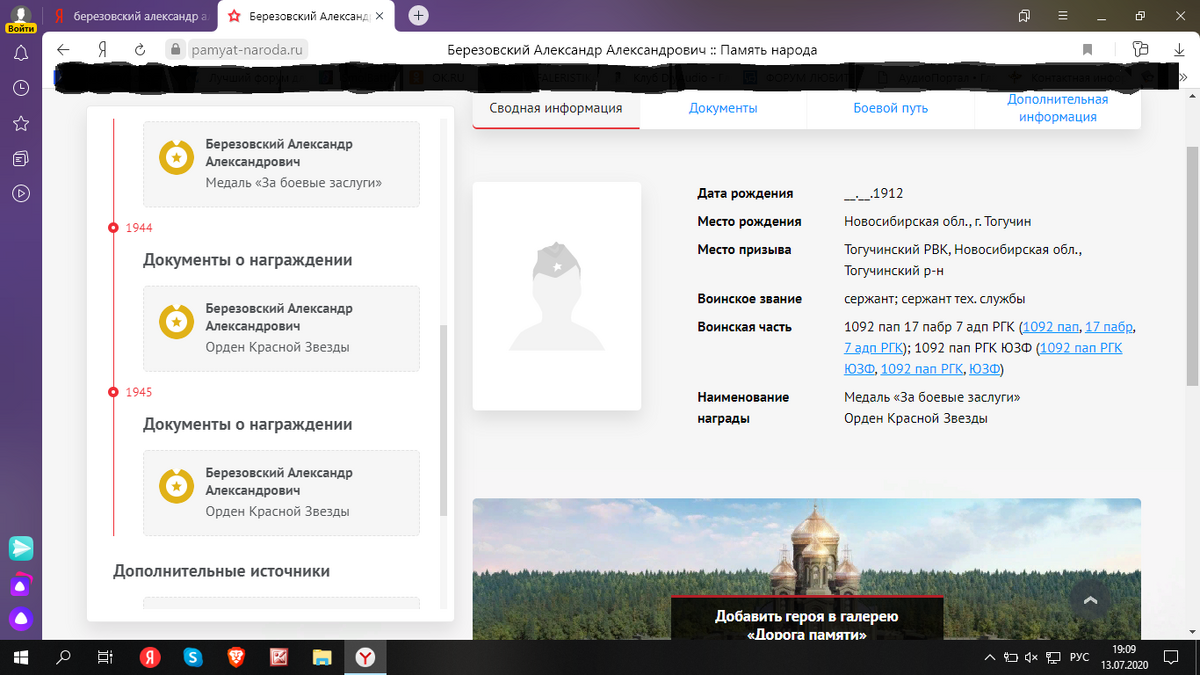Click Добавить героя в галерею button
This screenshot has height=675, width=1200.
[807, 625]
